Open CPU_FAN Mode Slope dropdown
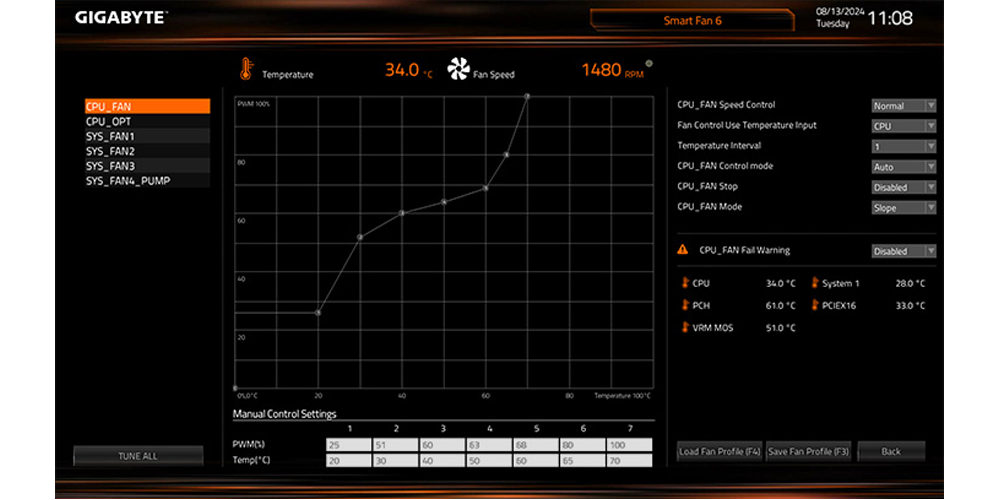This screenshot has width=1000, height=500. tap(904, 208)
